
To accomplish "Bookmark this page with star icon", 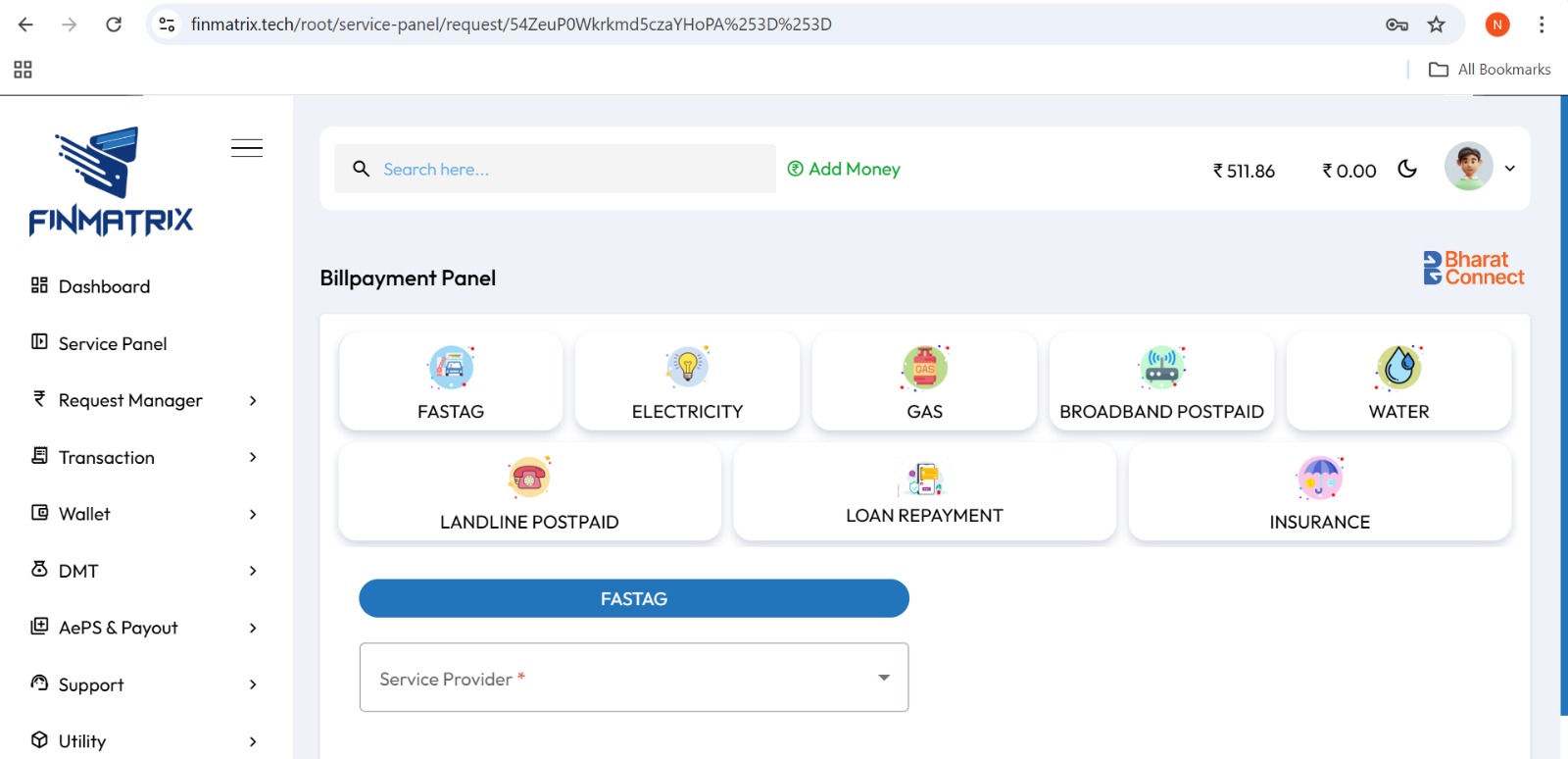I will click(1436, 25).
